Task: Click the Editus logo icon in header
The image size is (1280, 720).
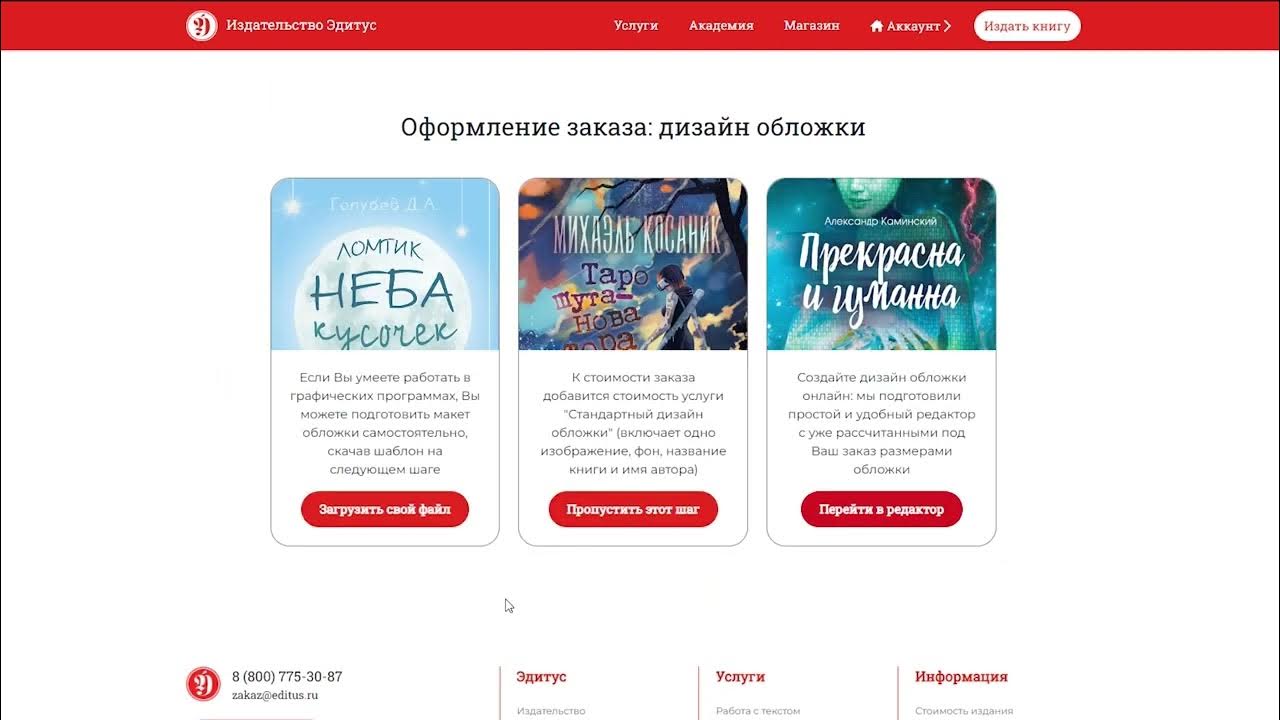Action: coord(202,25)
